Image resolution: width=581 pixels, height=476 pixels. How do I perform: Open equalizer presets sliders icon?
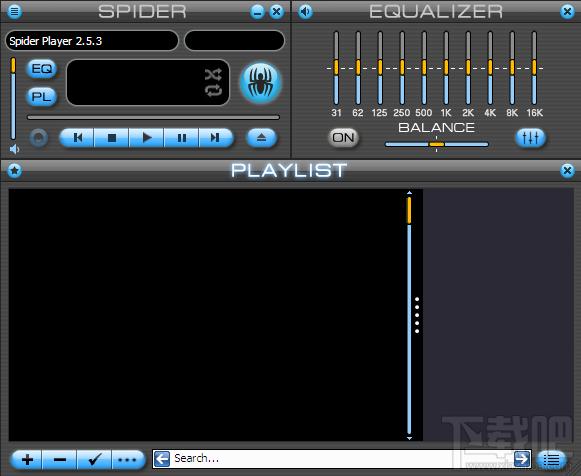tap(531, 138)
